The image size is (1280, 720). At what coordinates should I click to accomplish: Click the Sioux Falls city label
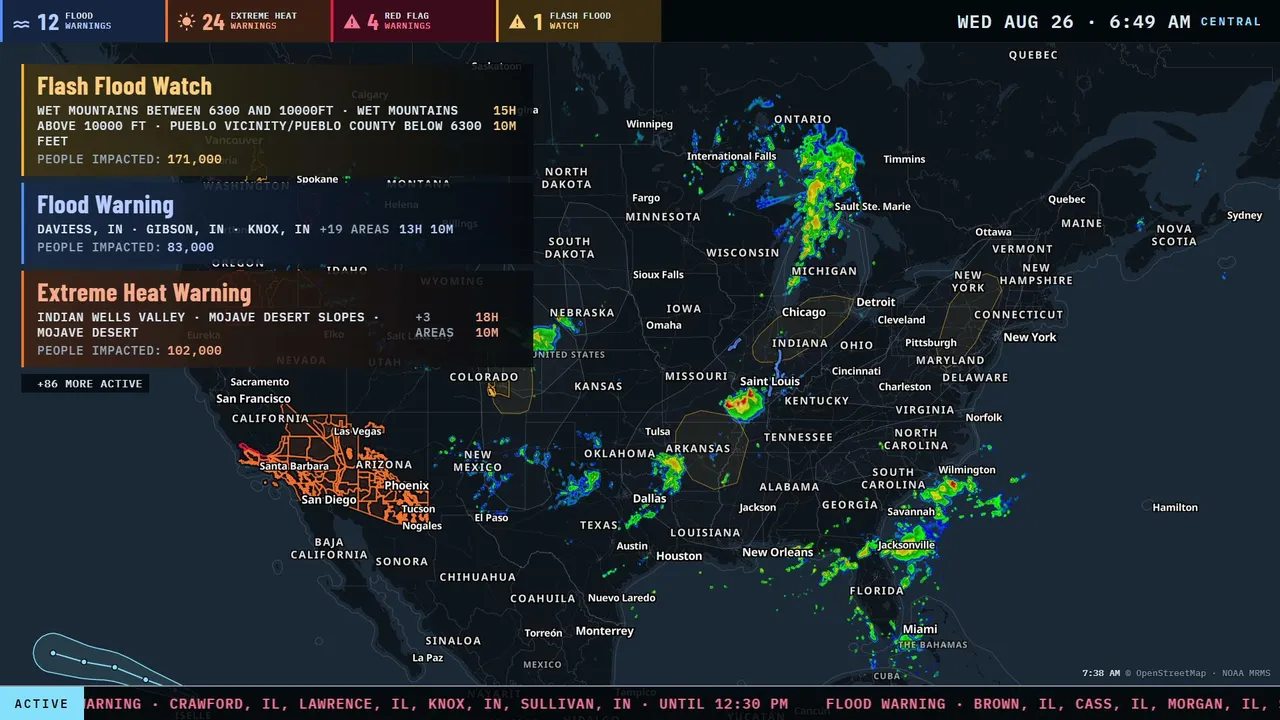pos(659,275)
